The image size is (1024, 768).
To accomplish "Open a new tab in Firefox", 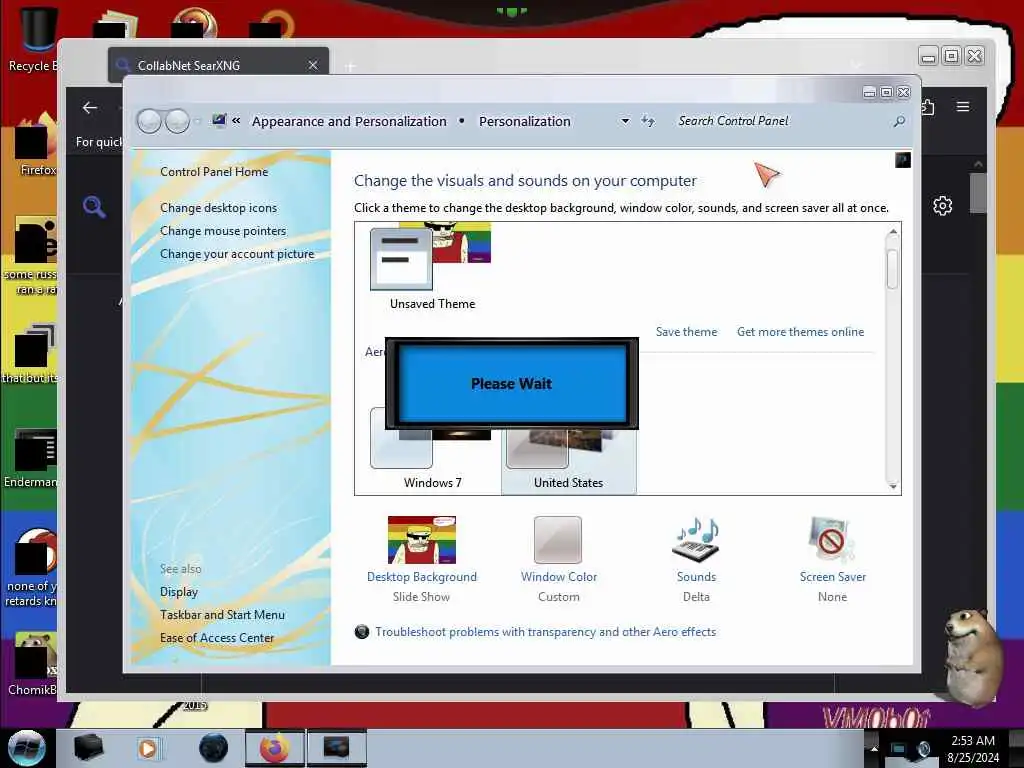I will [350, 66].
